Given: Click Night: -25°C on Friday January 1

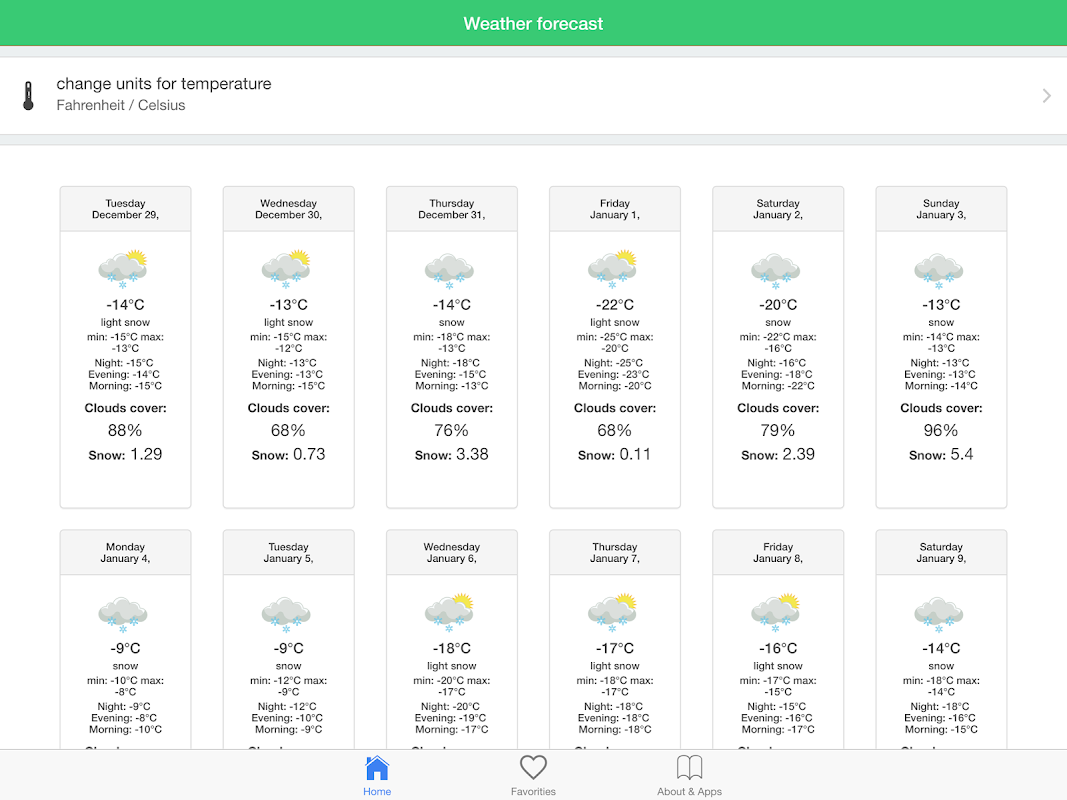Looking at the screenshot, I should pyautogui.click(x=614, y=363).
